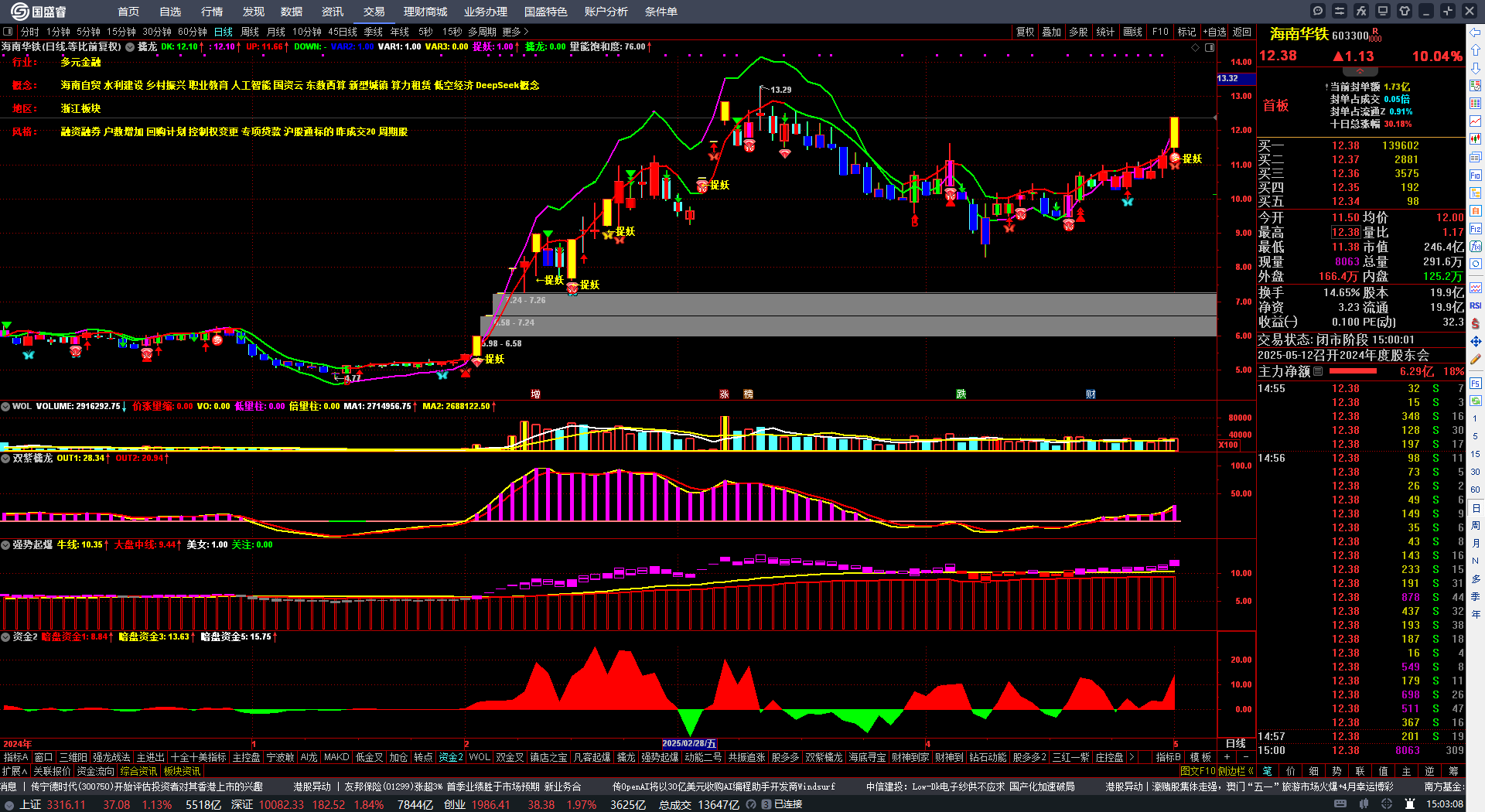The width and height of the screenshot is (1485, 812).
Task: Click the +自选 add to watchlist button
Action: (x=1215, y=32)
